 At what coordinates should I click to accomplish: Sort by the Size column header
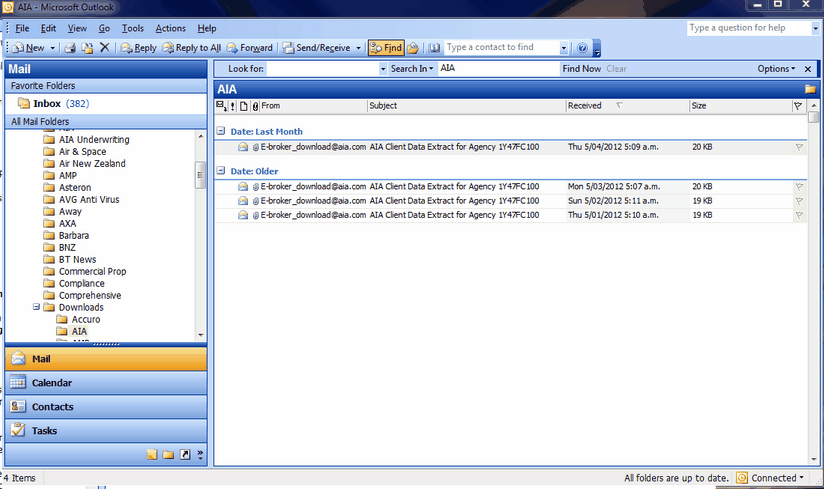(740, 106)
